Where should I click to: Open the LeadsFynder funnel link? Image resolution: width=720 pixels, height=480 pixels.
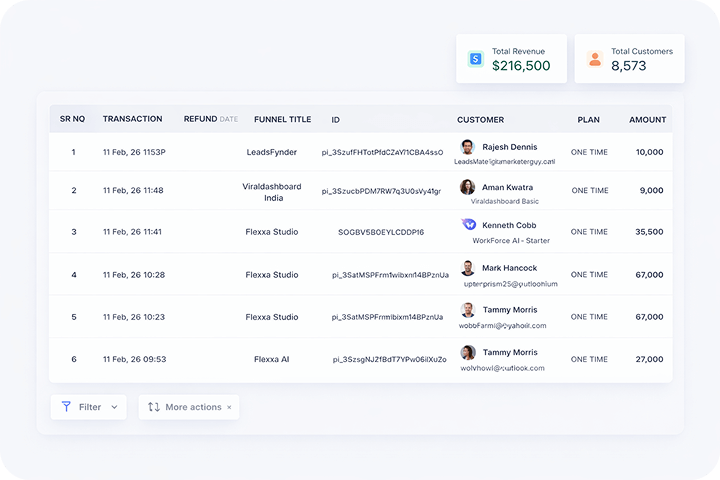(271, 152)
